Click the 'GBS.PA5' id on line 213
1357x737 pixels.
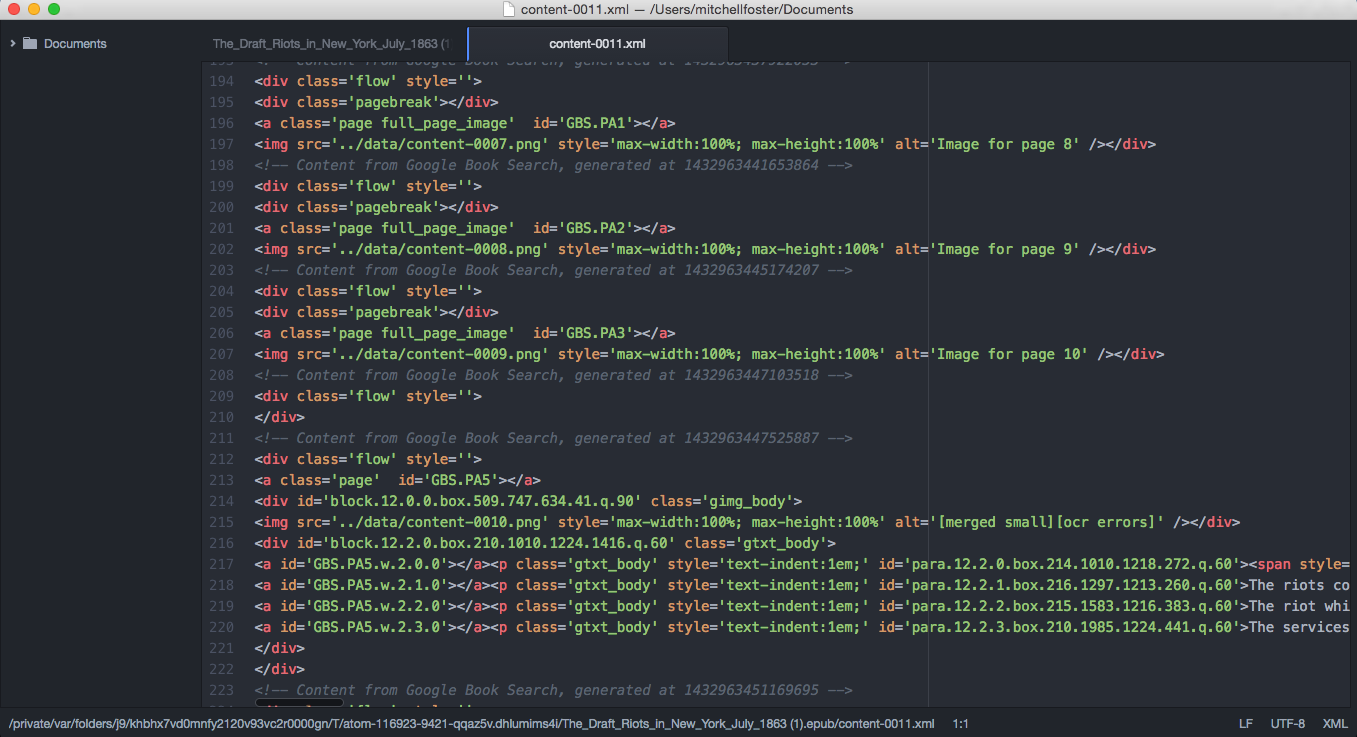(x=461, y=480)
